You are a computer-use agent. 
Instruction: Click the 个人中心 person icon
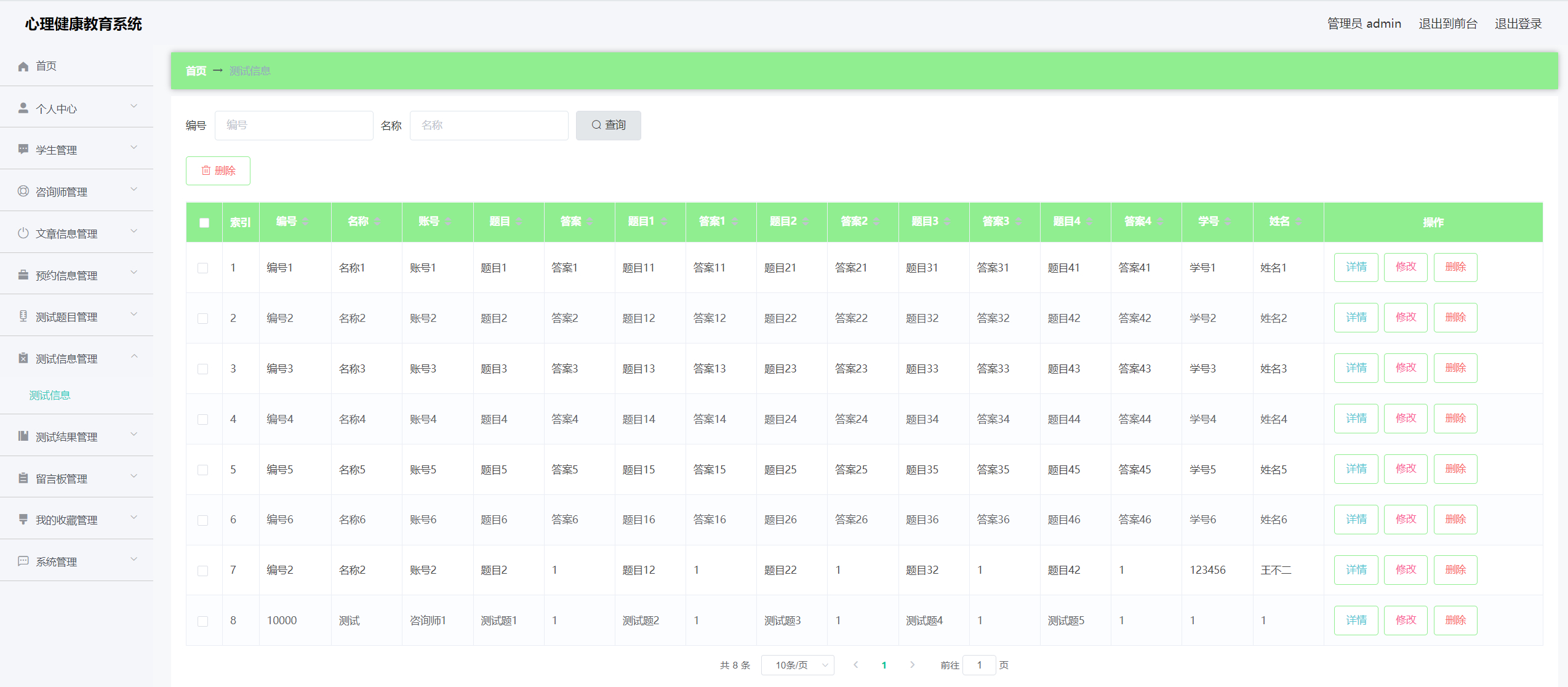(23, 108)
